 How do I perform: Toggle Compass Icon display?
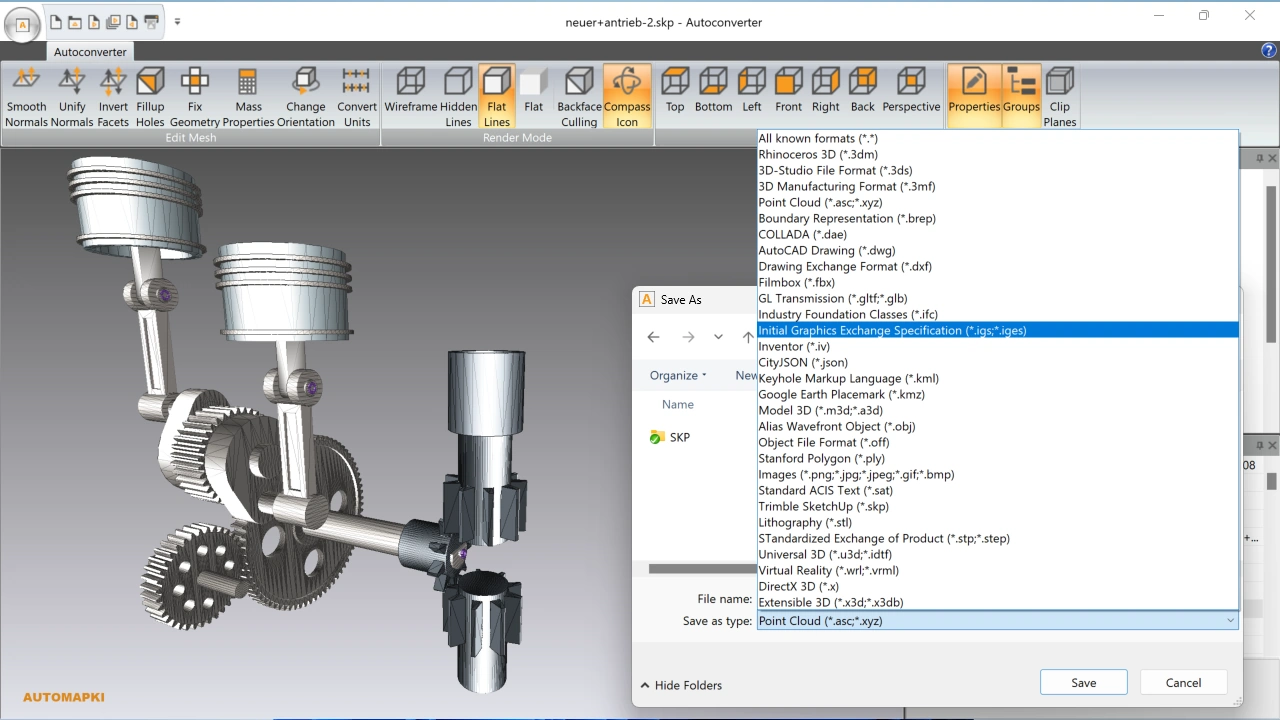tap(627, 97)
